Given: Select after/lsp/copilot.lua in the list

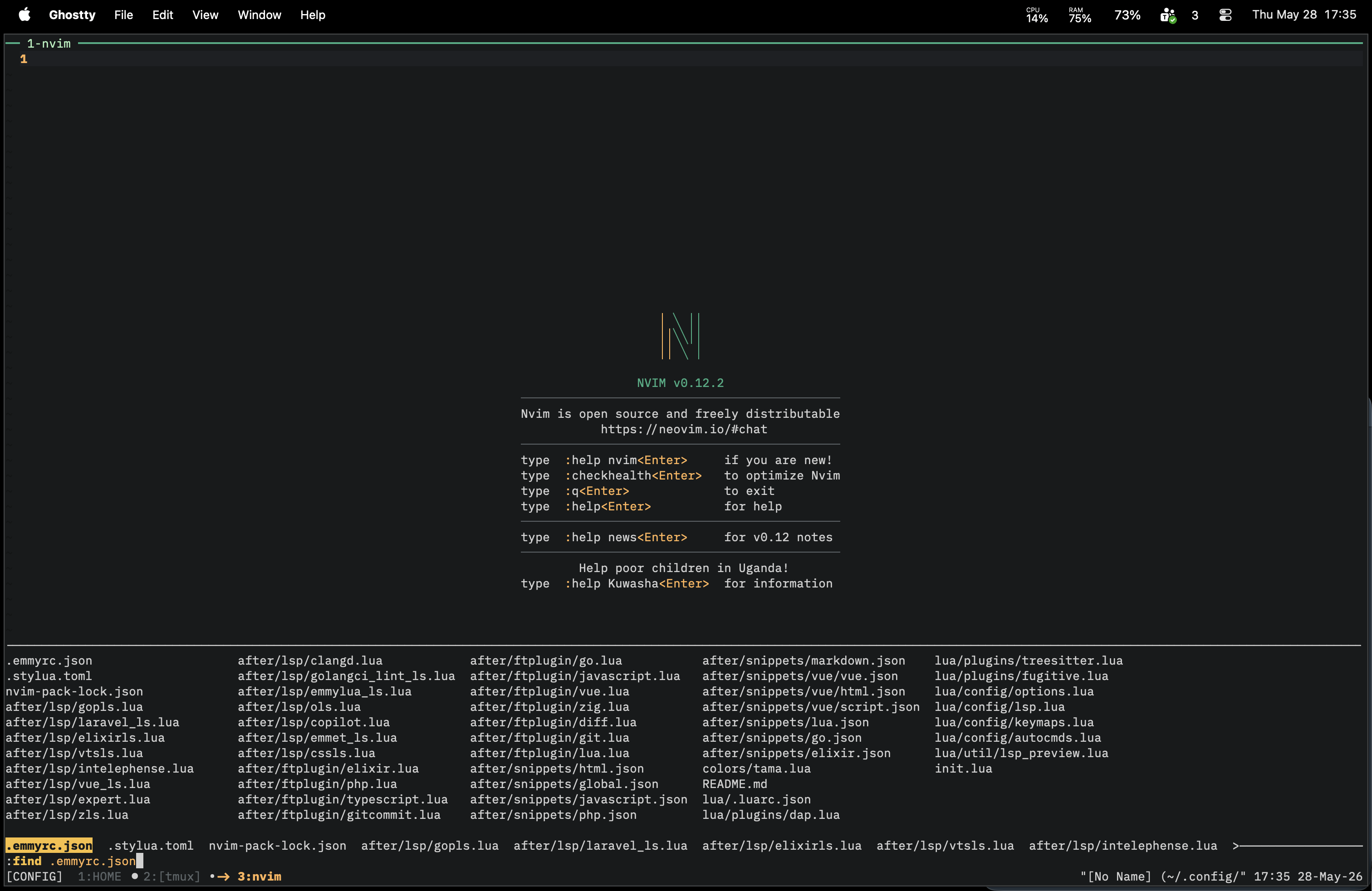Looking at the screenshot, I should click(314, 722).
